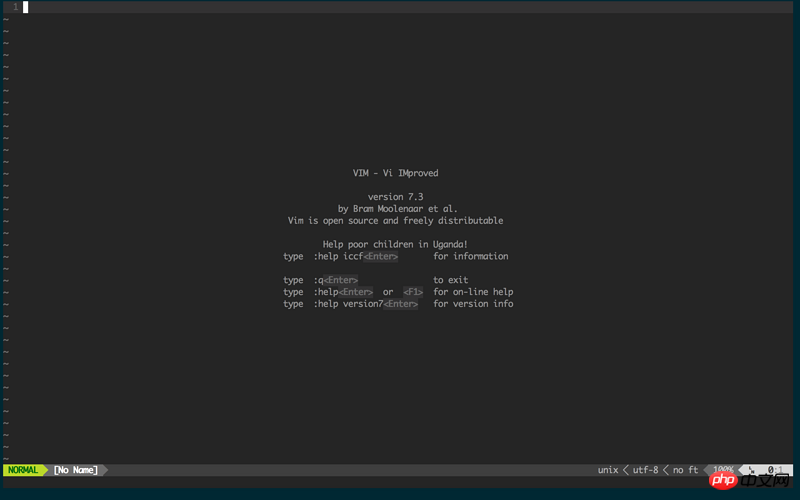Viewport: 800px width, 500px height.
Task: Click the 'for on-line help' text
Action: coord(473,292)
